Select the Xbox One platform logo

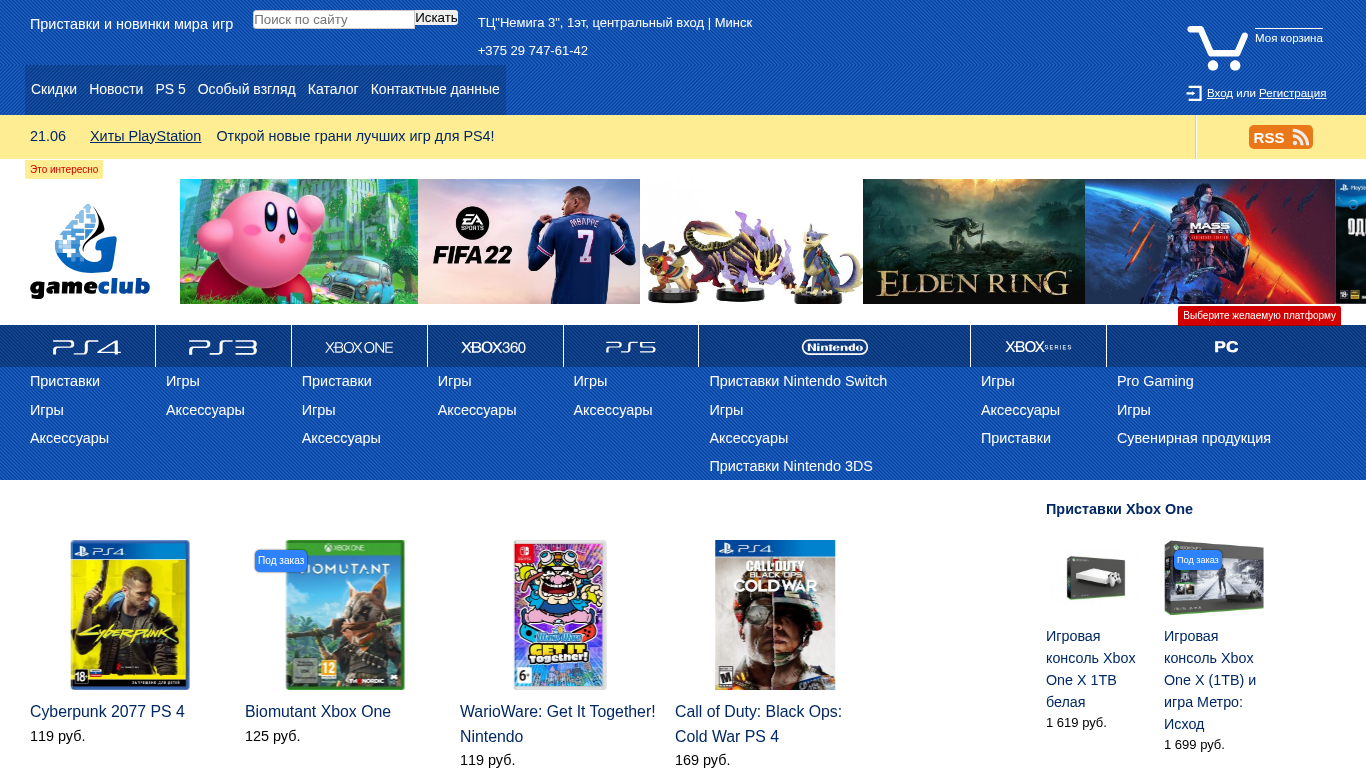click(359, 347)
